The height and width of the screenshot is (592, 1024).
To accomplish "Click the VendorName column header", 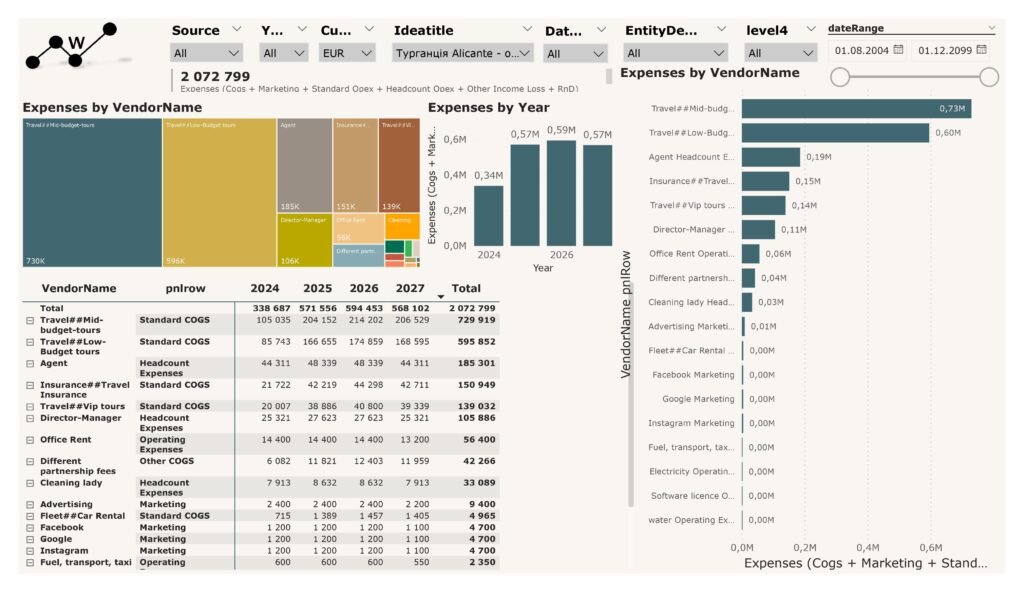I will pos(79,288).
